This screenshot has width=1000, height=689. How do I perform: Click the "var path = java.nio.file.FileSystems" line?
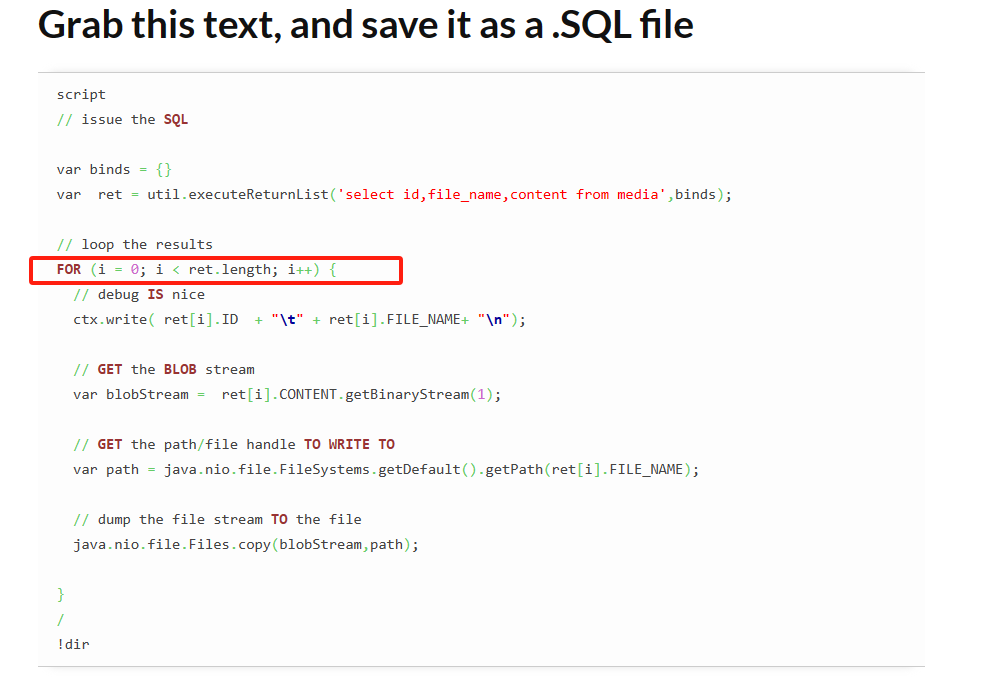386,470
